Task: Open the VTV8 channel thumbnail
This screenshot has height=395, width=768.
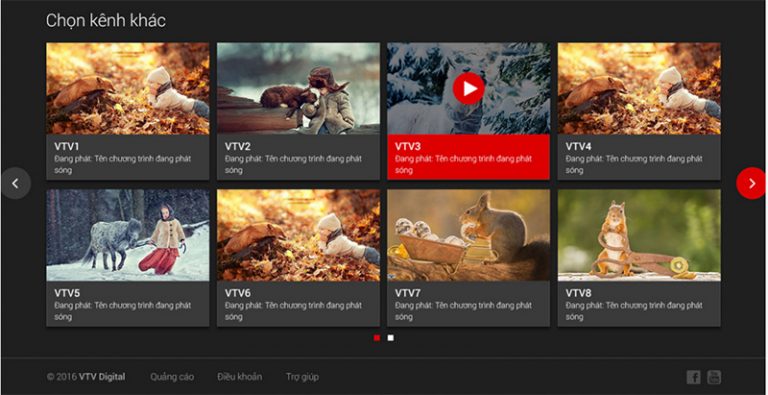Action: tap(639, 235)
